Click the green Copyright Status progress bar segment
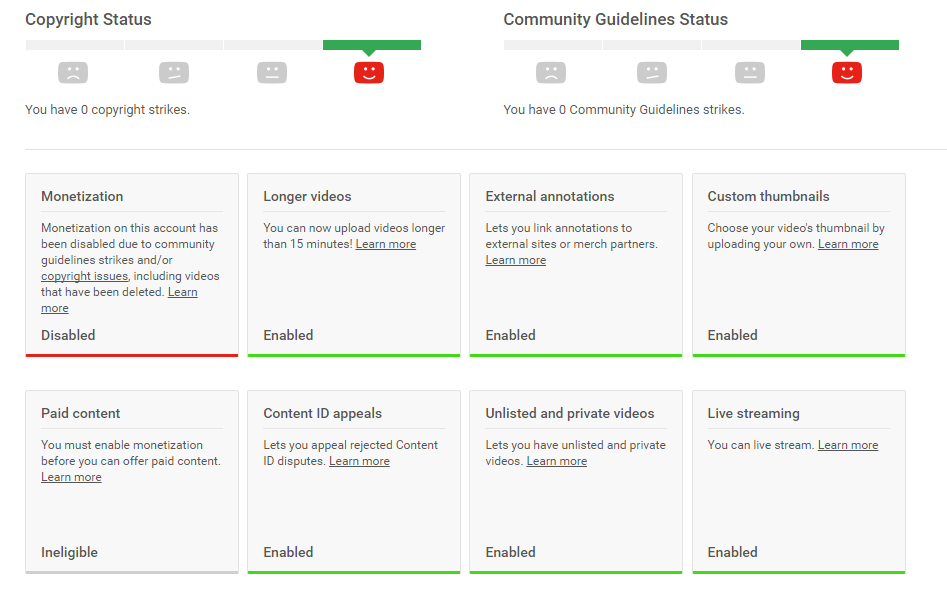The height and width of the screenshot is (594, 947). [x=372, y=45]
